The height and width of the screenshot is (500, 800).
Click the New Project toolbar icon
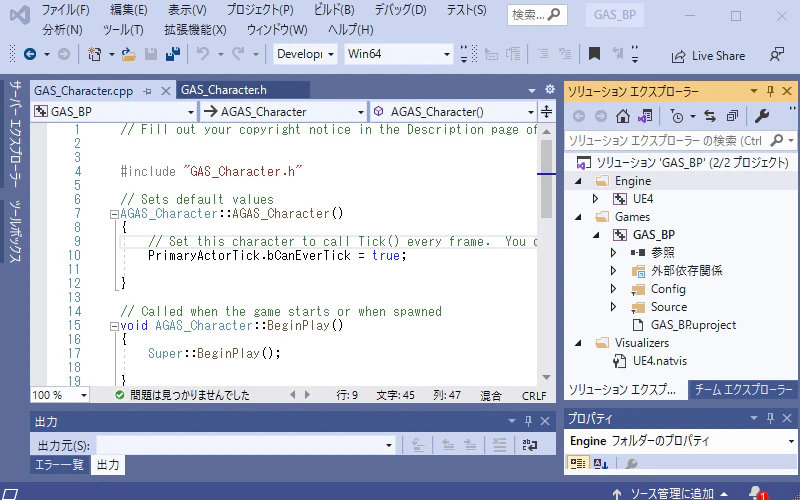(x=94, y=54)
